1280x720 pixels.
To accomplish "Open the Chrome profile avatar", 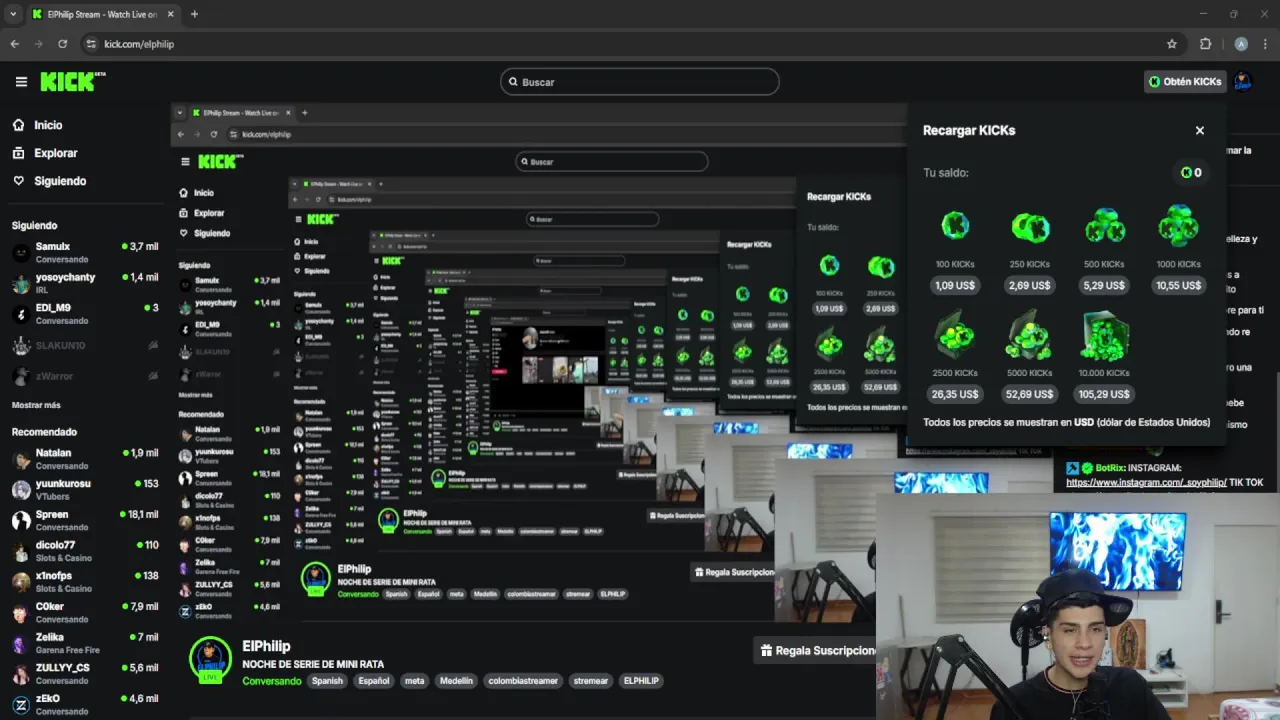I will [x=1241, y=44].
